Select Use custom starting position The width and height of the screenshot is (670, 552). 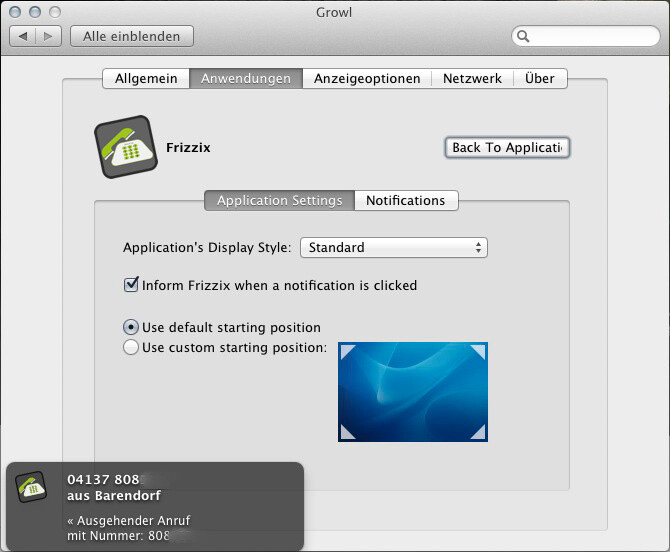pyautogui.click(x=131, y=348)
